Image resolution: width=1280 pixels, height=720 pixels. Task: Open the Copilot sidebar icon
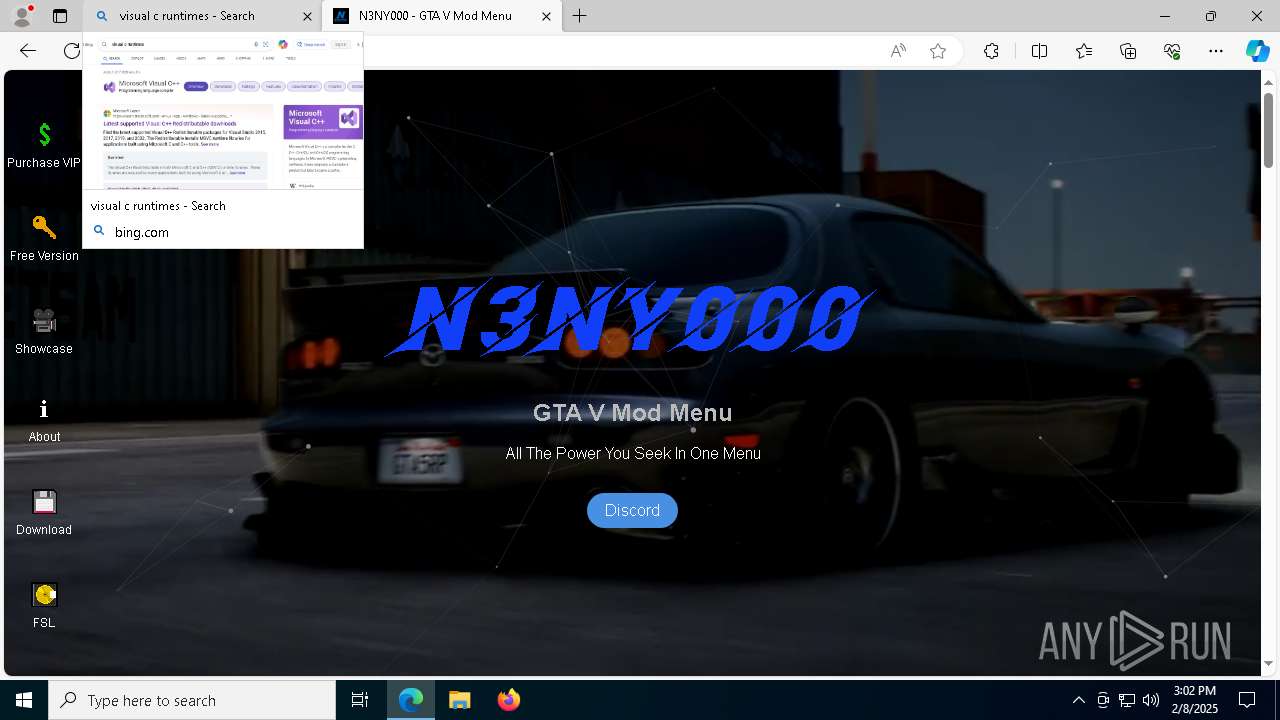[x=1257, y=51]
